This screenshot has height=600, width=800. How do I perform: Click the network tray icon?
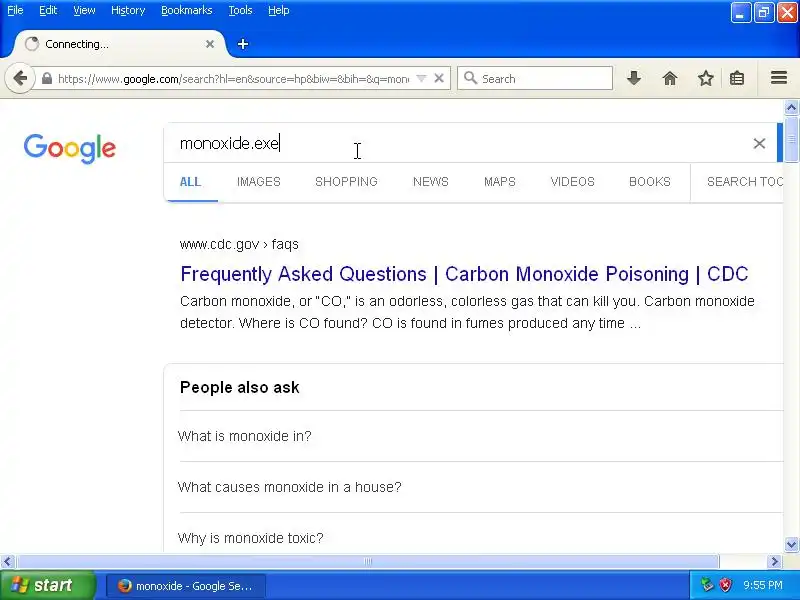pos(707,585)
